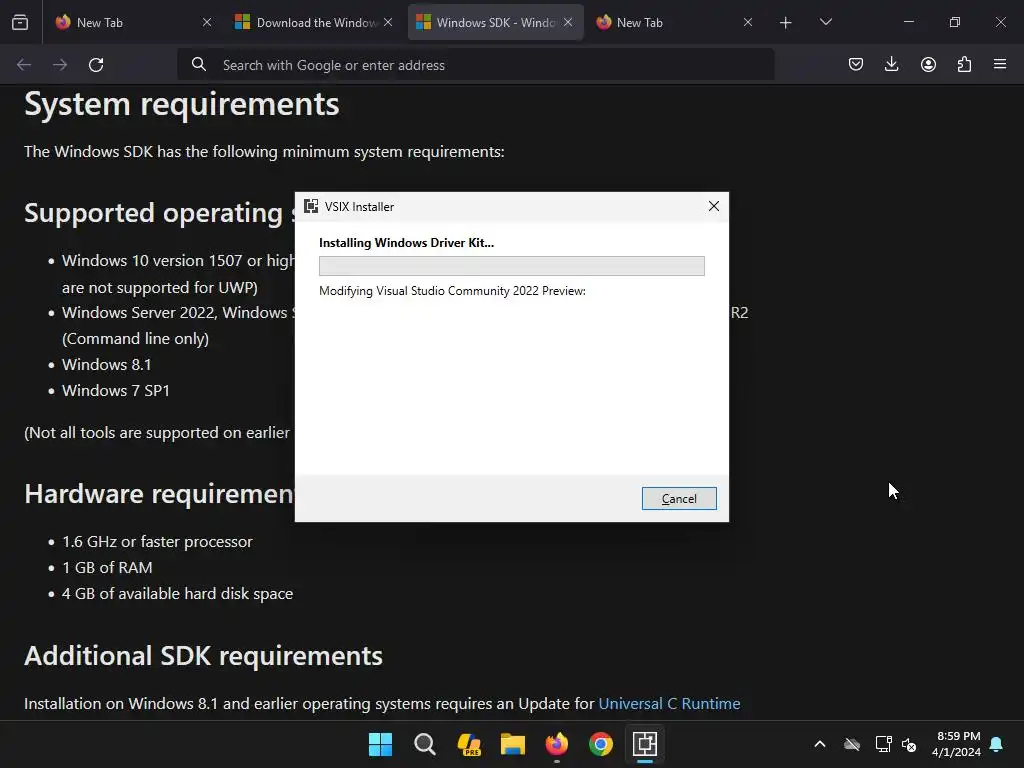Click the 'Windows Server 2022' list item
This screenshot has height=768, width=1024.
(x=178, y=312)
